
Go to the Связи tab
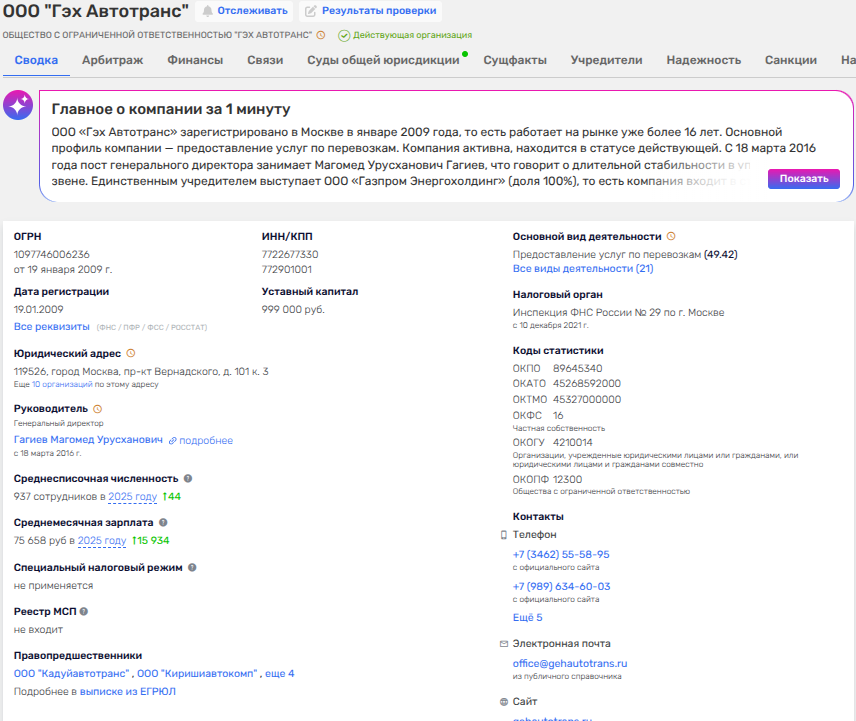(x=265, y=60)
